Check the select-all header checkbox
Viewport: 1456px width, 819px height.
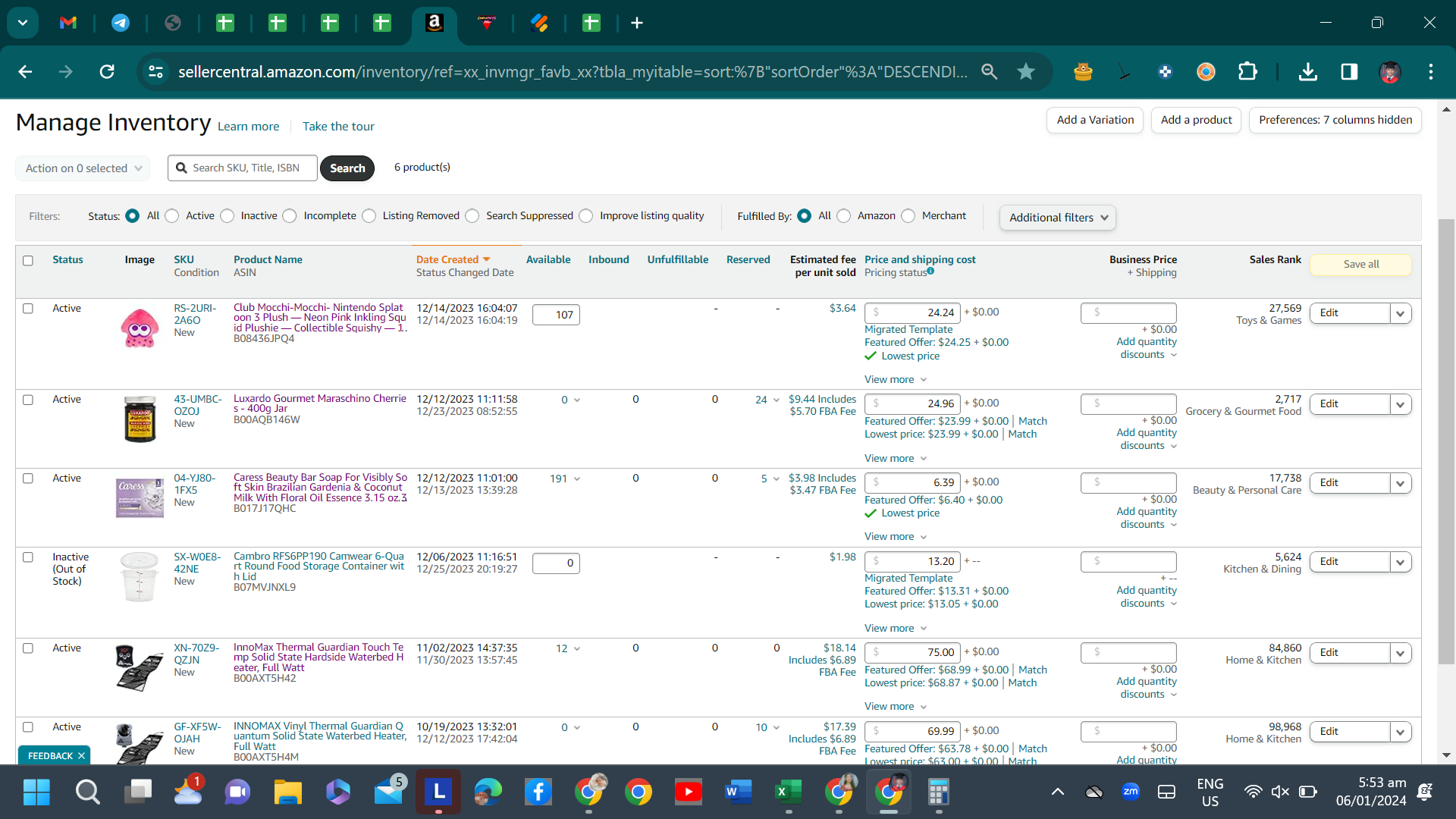coord(28,261)
